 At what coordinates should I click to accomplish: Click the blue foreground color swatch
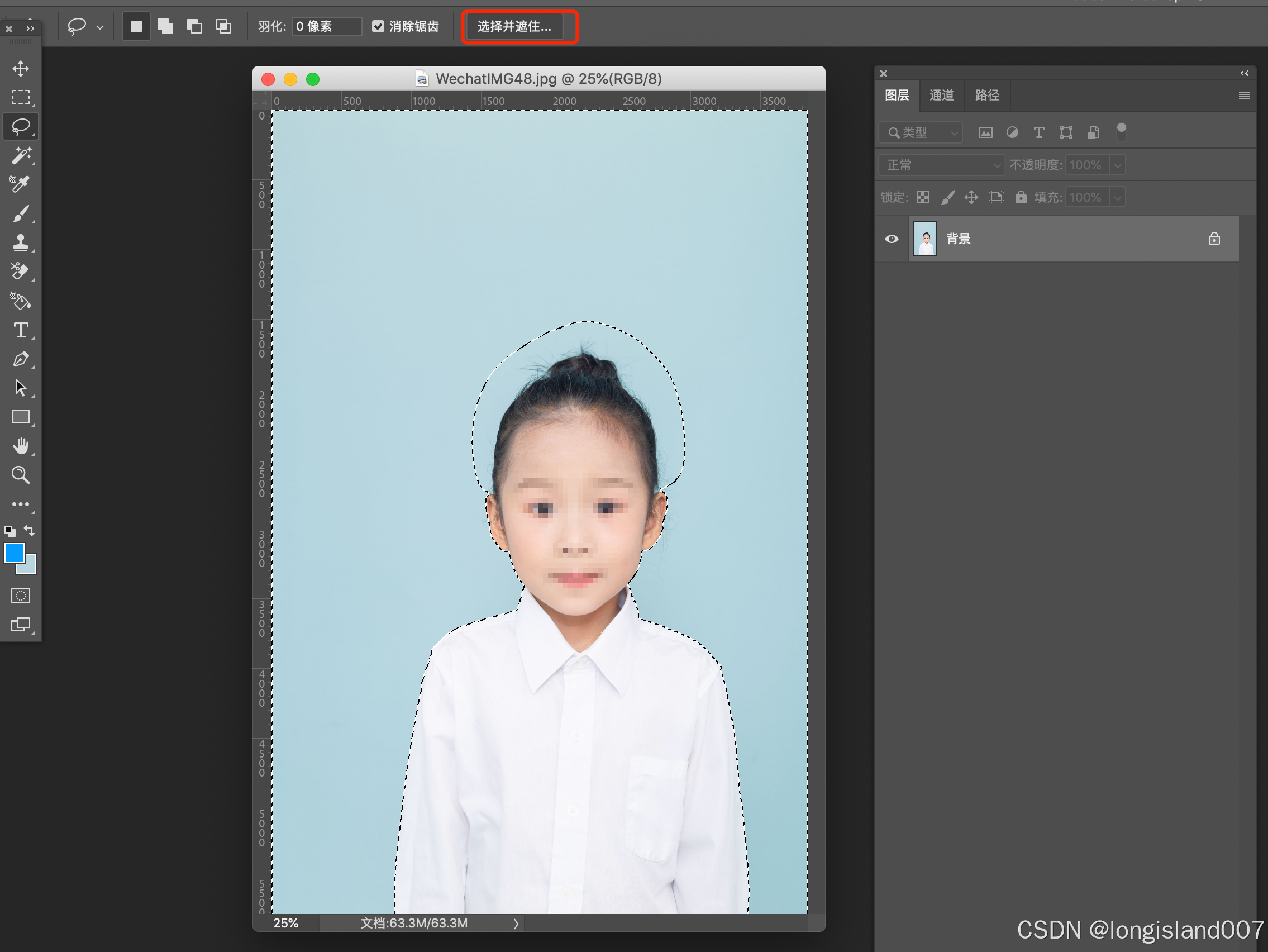click(x=14, y=553)
